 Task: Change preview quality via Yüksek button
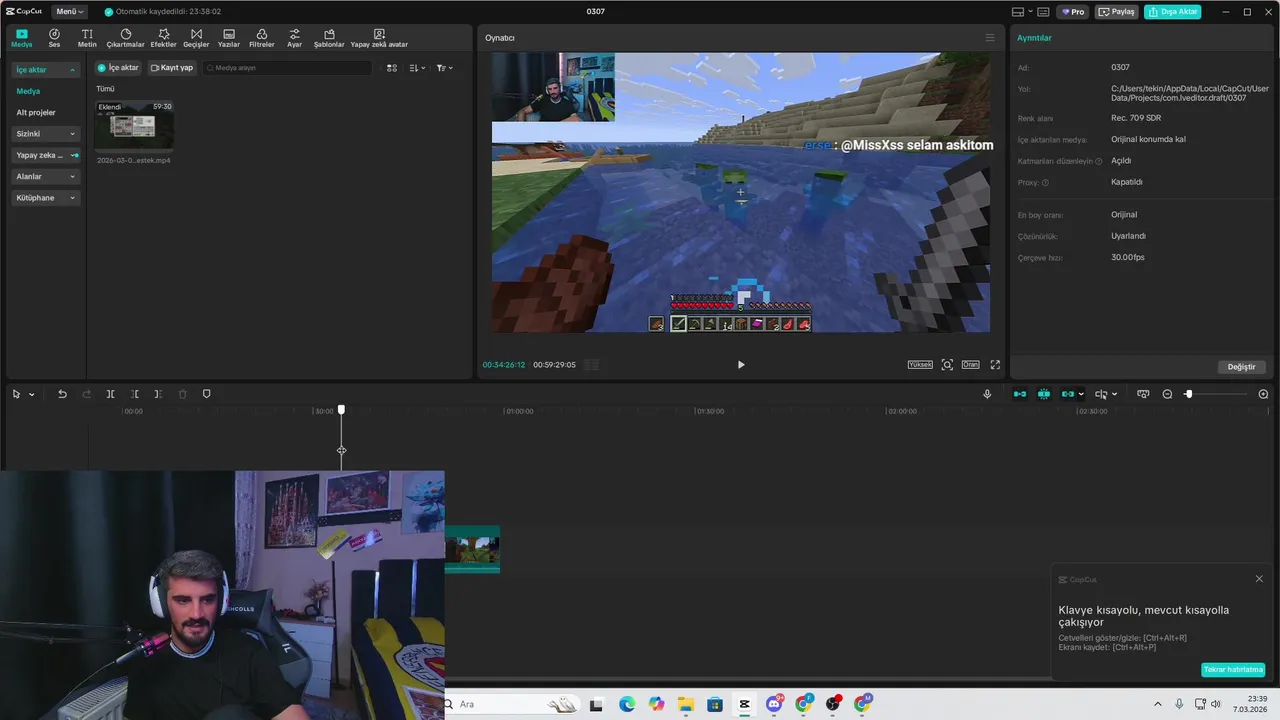(920, 365)
